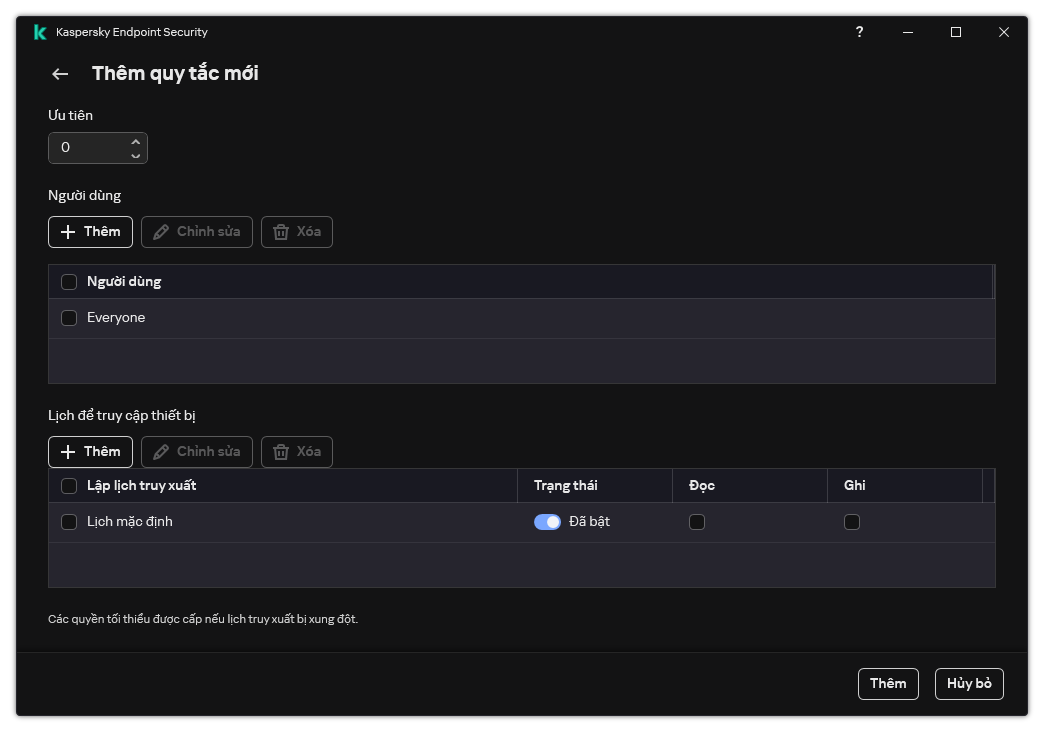Click the Ưu tiên number input field
Image resolution: width=1044 pixels, height=732 pixels.
88,148
